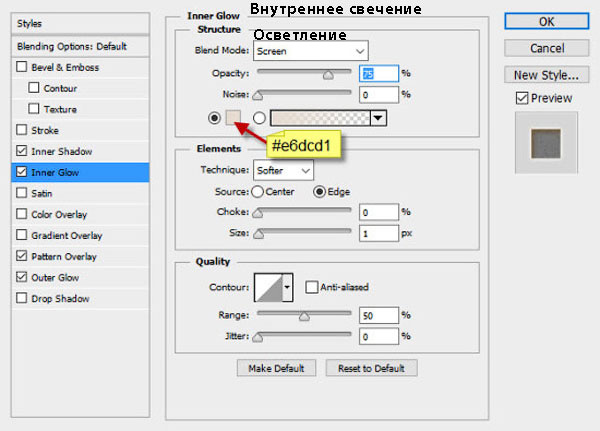Image resolution: width=600 pixels, height=431 pixels.
Task: Select the Outer Glow style row
Action: click(x=80, y=277)
